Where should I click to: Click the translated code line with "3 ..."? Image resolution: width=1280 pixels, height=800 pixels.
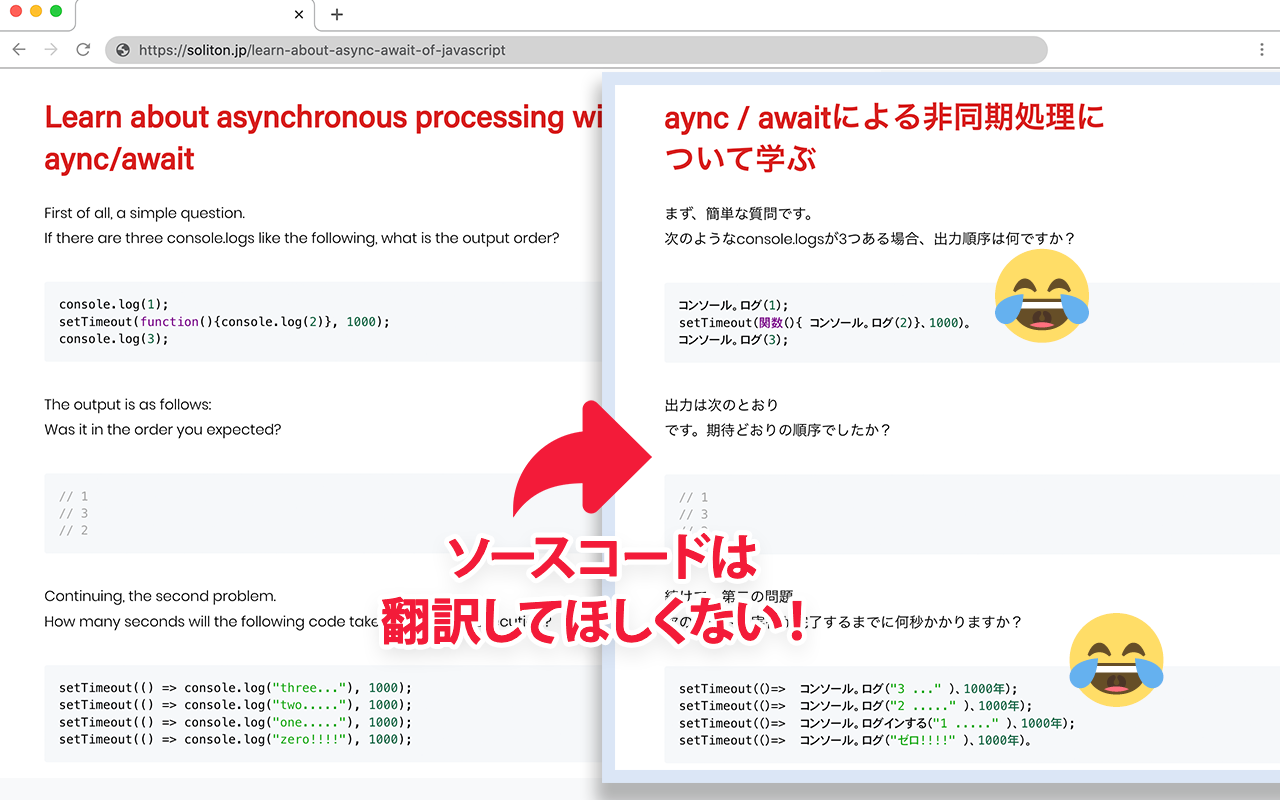coord(848,688)
